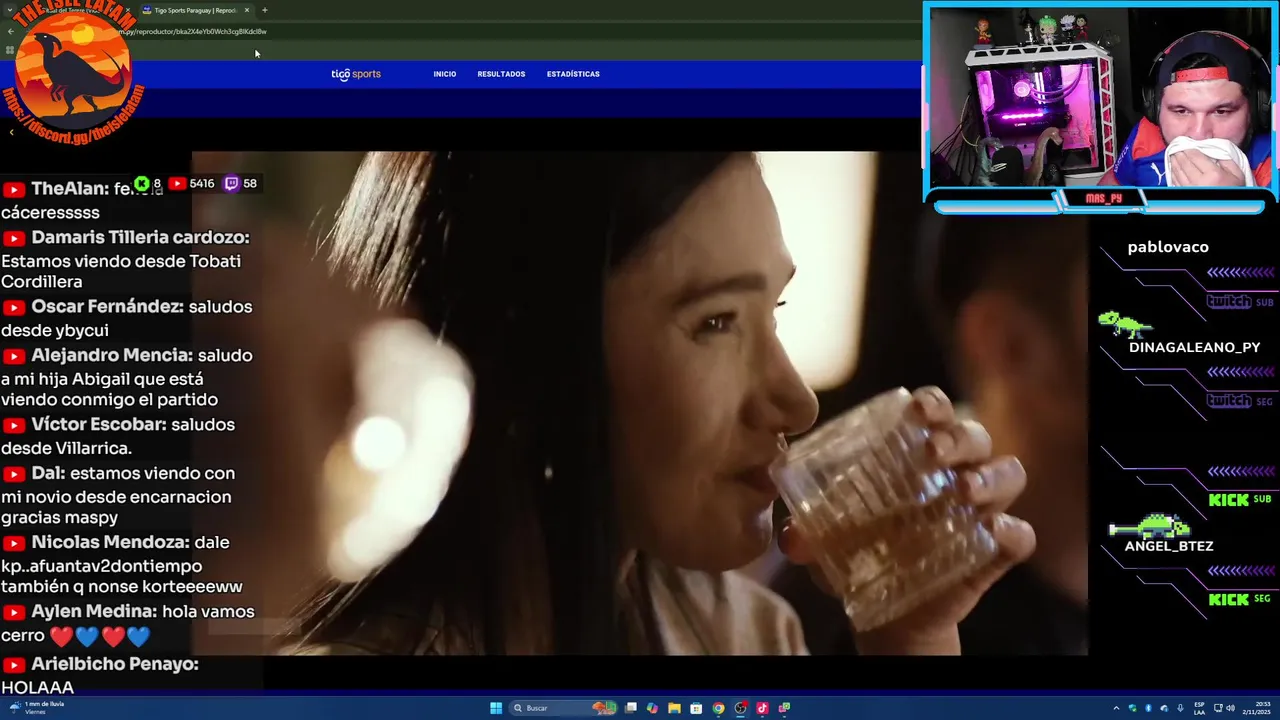
Task: Open File Explorer folder icon on taskbar
Action: 674,708
